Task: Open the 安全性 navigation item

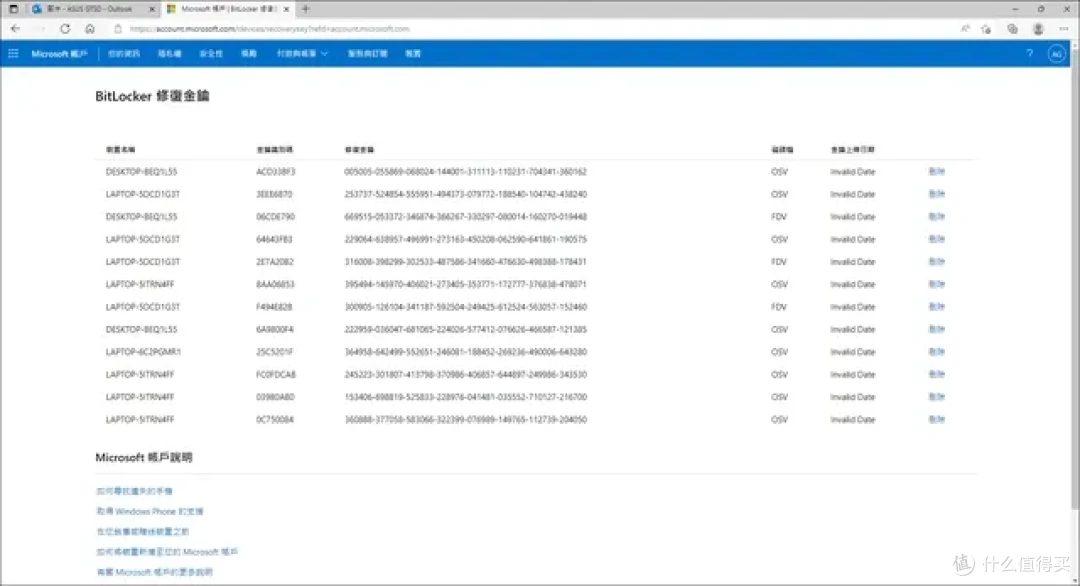Action: (211, 54)
